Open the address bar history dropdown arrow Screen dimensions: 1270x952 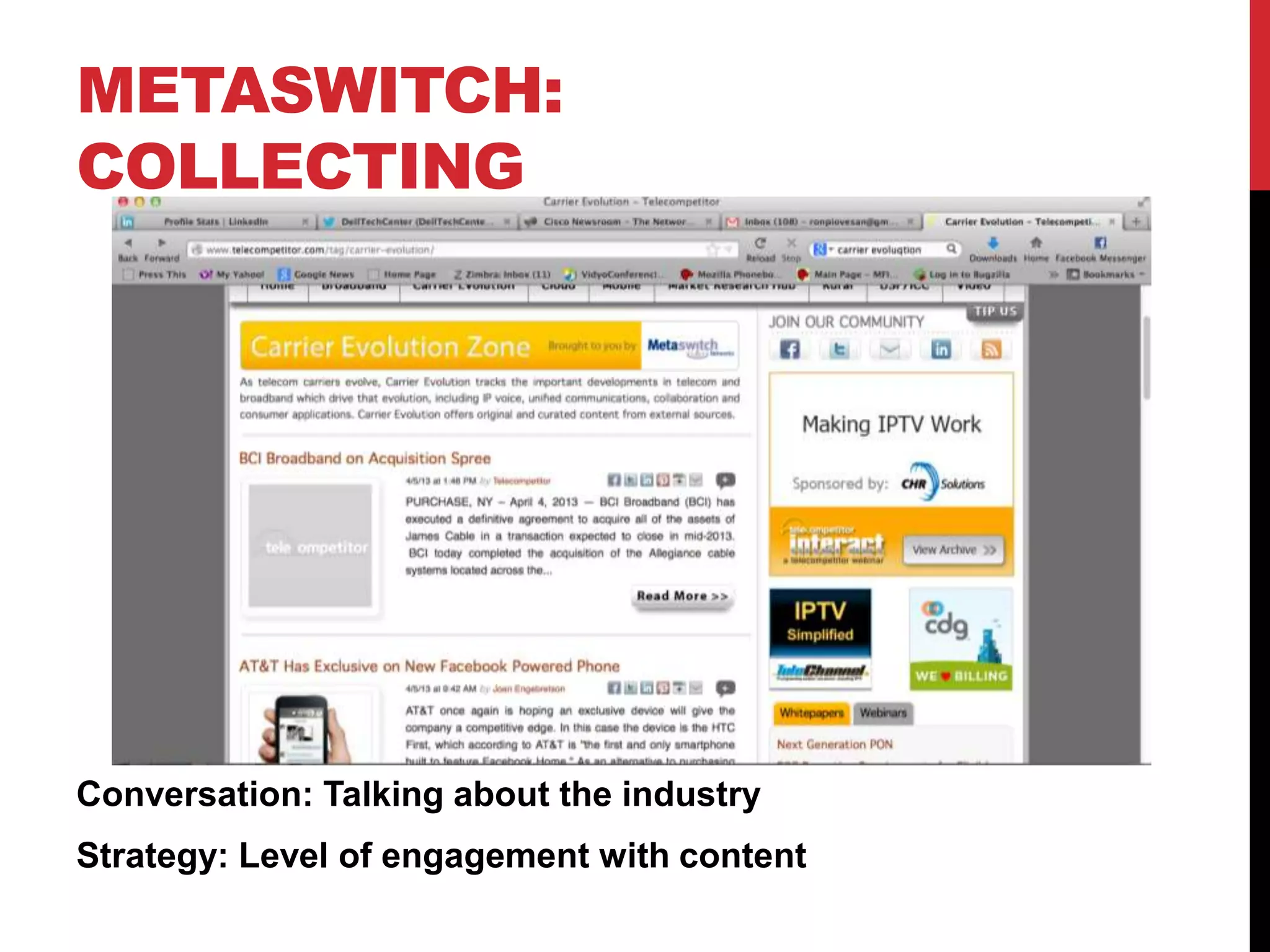click(x=729, y=249)
